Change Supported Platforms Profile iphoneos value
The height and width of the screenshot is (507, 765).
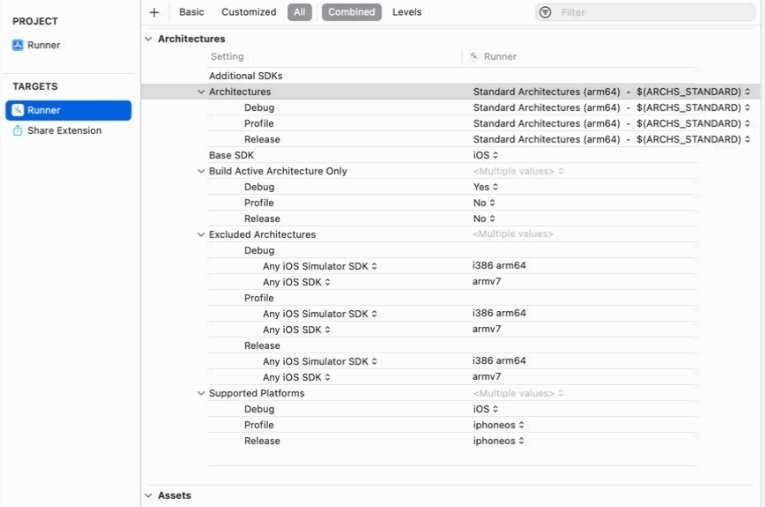(499, 425)
